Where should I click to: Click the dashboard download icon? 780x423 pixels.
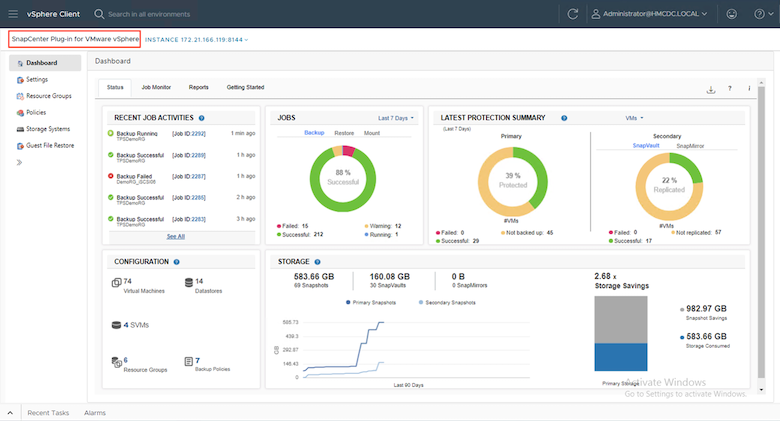point(711,88)
